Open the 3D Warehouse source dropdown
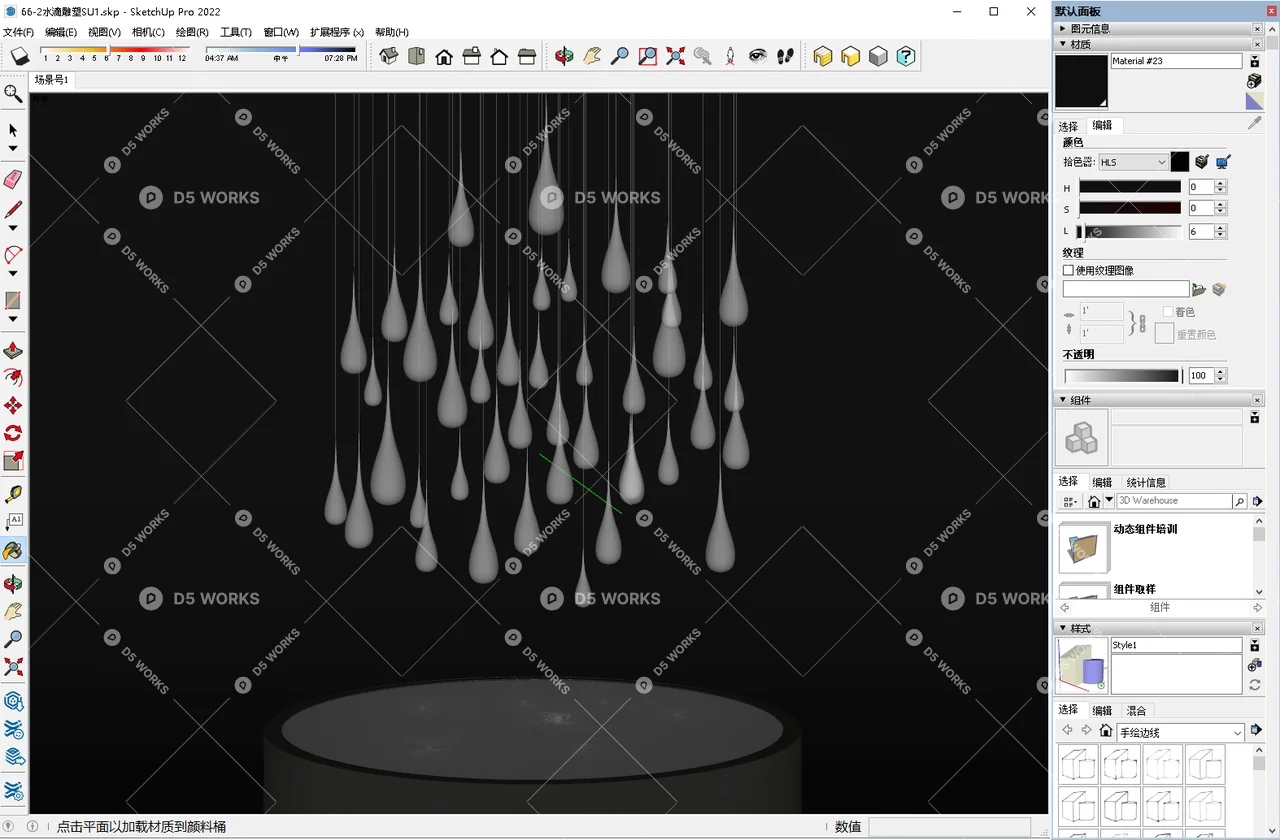The width and height of the screenshot is (1280, 840). [1109, 500]
